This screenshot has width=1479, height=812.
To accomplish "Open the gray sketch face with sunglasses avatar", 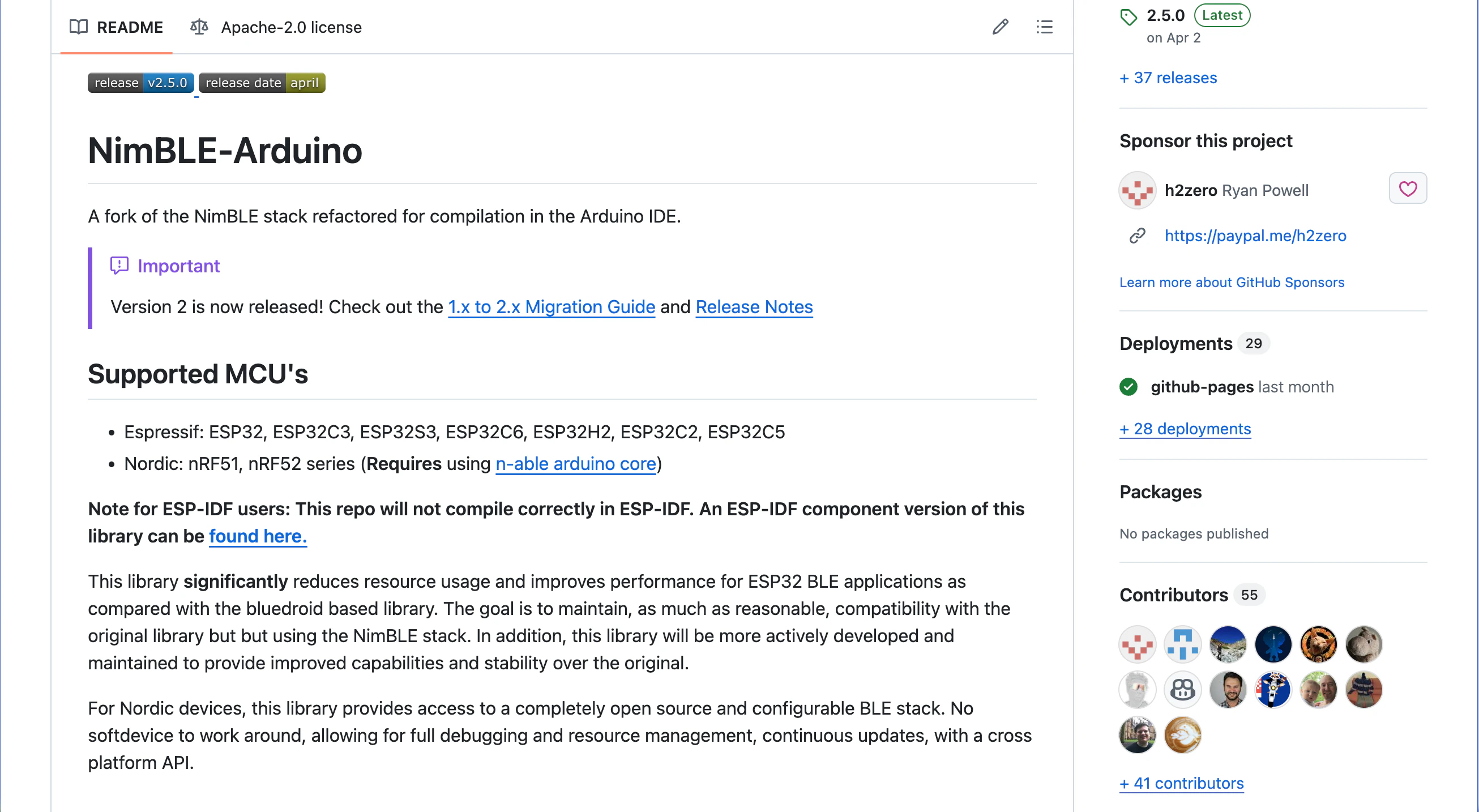I will click(x=1137, y=689).
